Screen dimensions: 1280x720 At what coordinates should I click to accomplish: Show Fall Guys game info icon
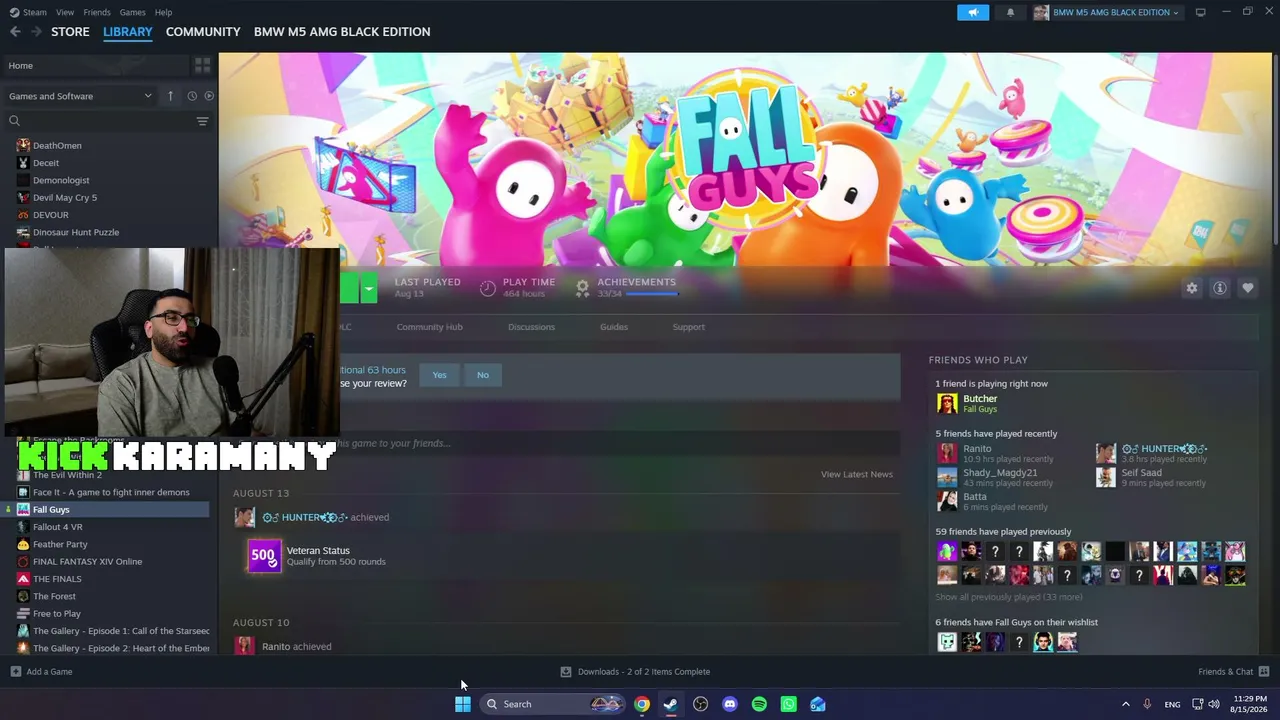(x=1219, y=288)
